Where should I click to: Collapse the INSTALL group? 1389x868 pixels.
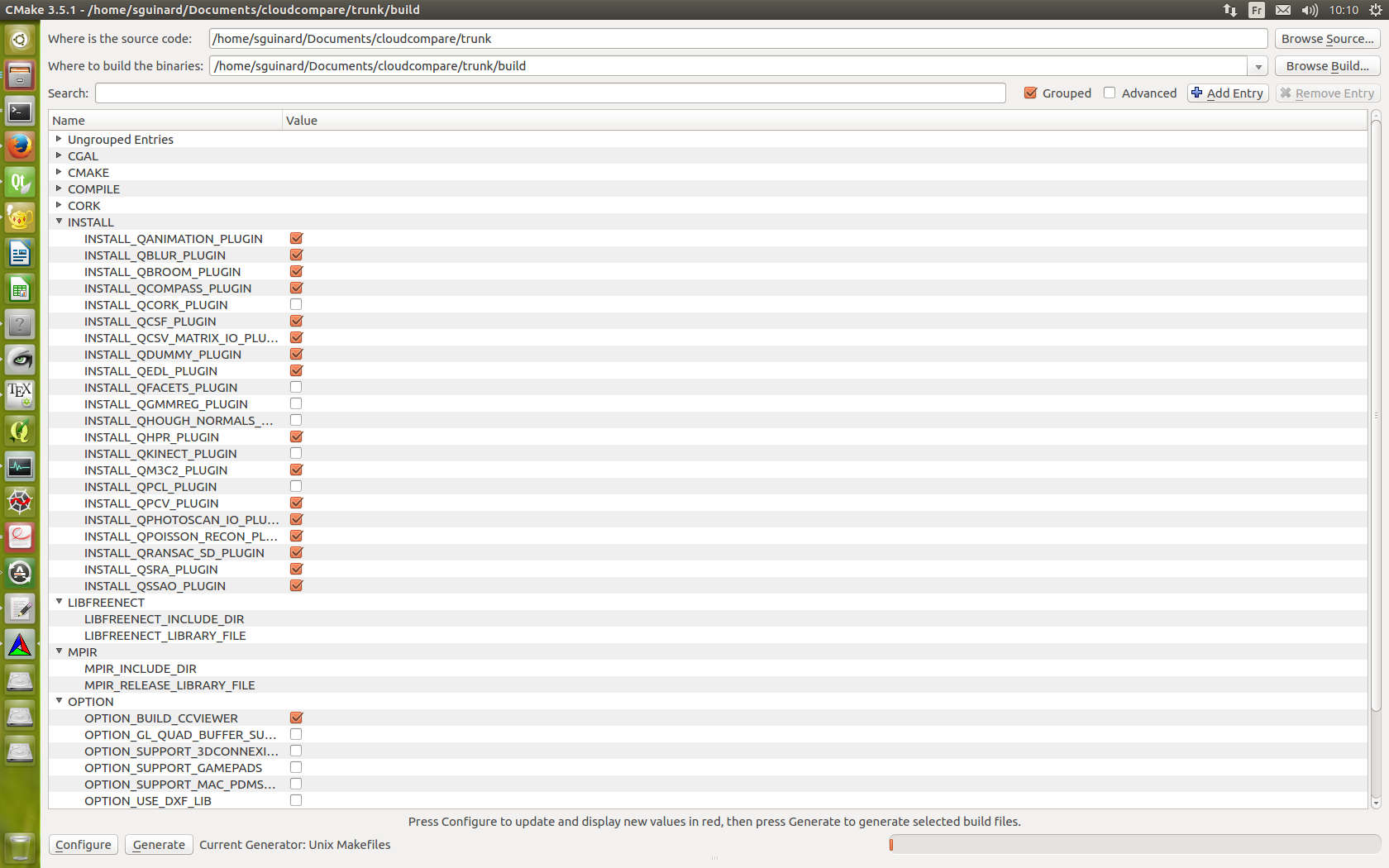point(59,222)
